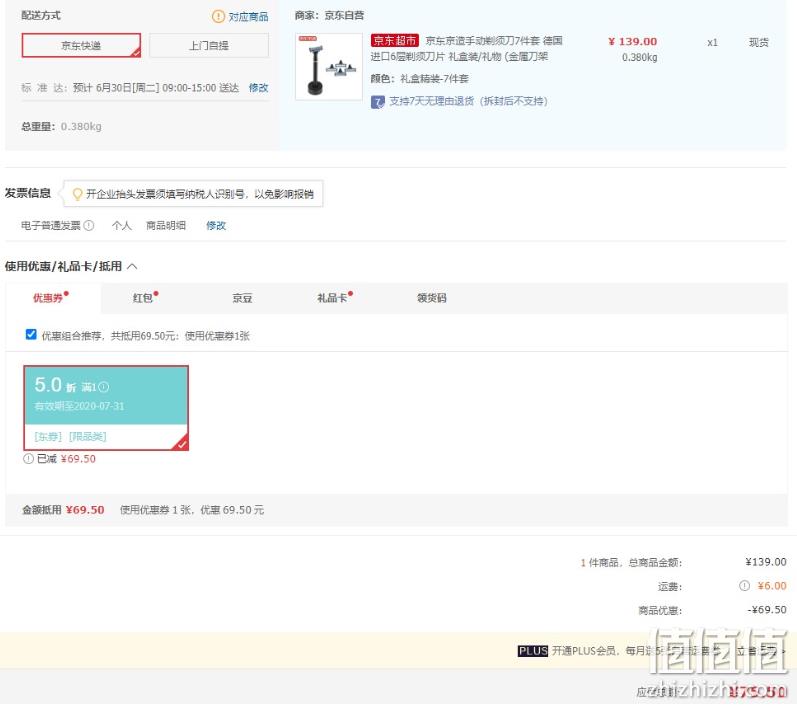The width and height of the screenshot is (797, 707).
Task: Modify the delivery time 修改 link
Action: (x=258, y=87)
